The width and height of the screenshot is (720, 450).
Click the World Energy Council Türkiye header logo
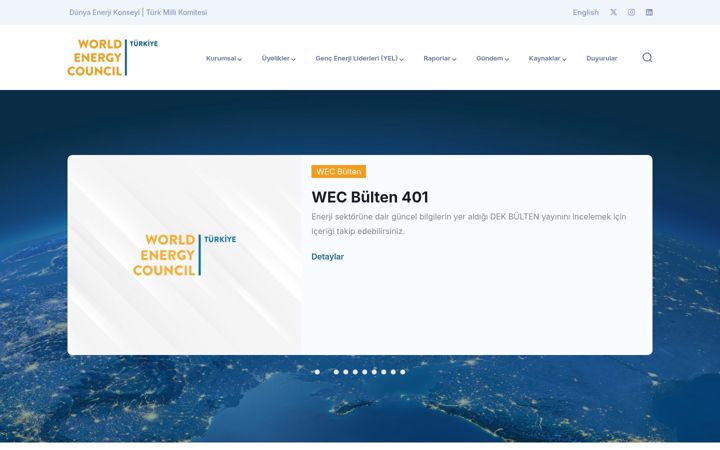[112, 57]
